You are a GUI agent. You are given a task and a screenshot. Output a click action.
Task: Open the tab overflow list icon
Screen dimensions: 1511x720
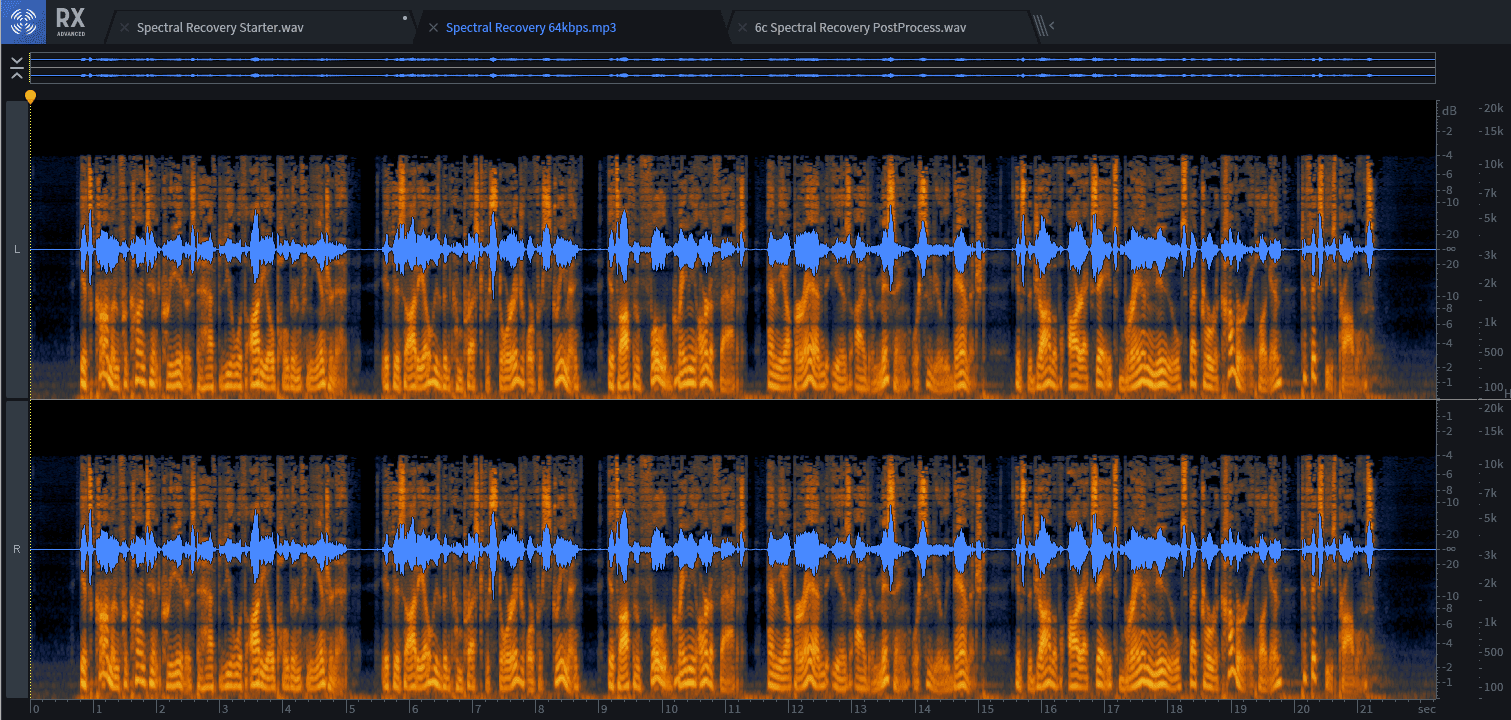pyautogui.click(x=1044, y=26)
